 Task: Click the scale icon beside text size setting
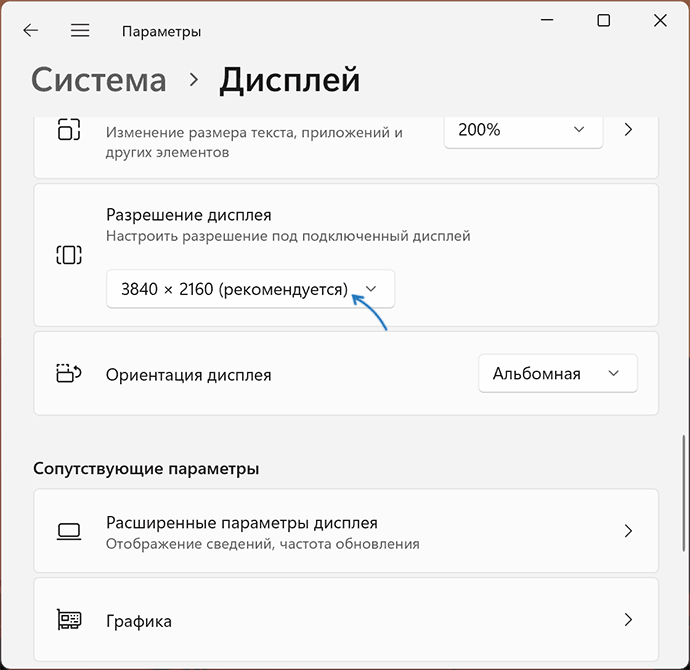68,130
